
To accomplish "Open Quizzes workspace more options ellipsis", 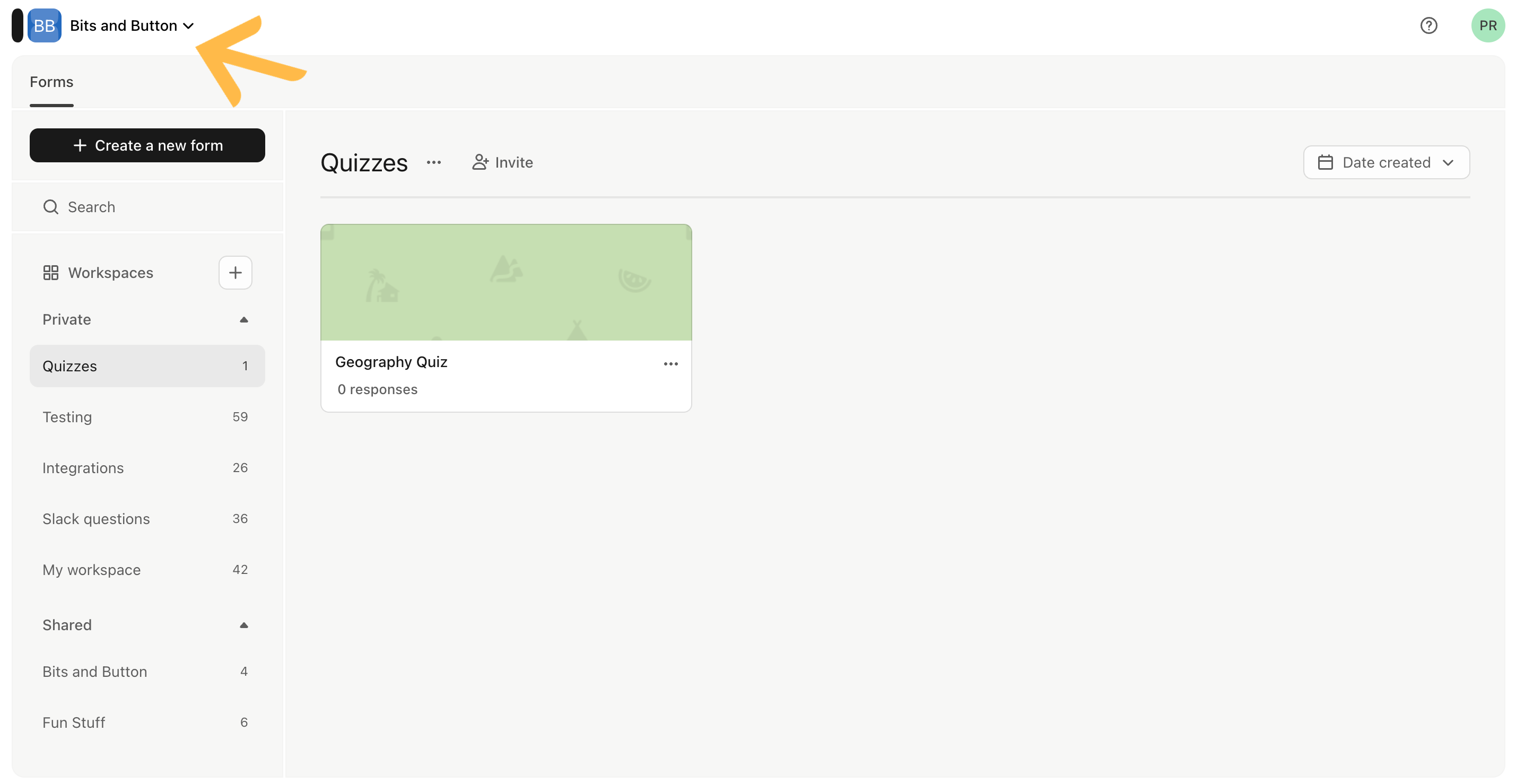I will [x=434, y=162].
